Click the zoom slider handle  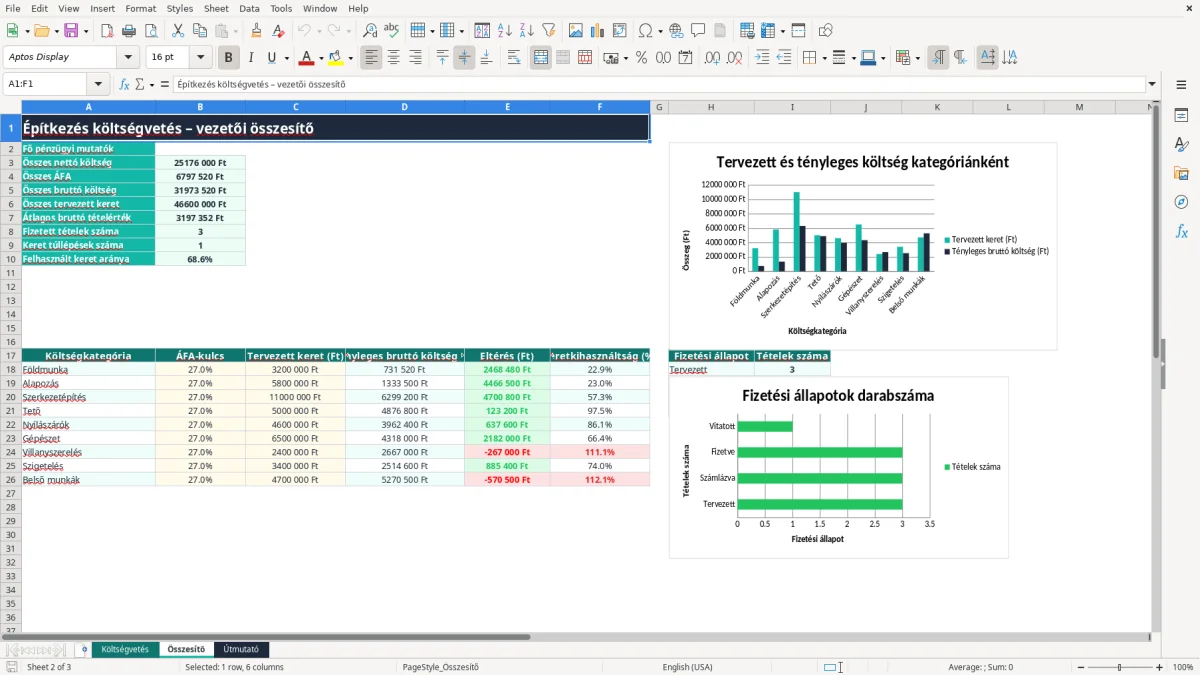[x=1119, y=666]
